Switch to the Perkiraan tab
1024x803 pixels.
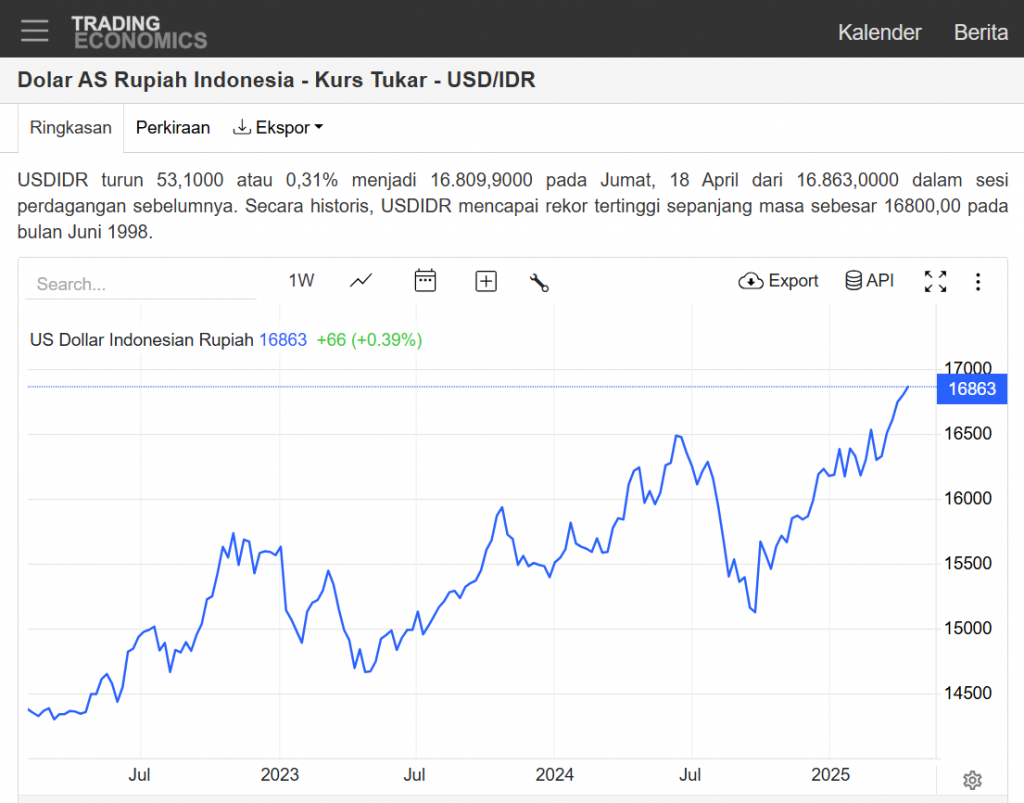[173, 127]
